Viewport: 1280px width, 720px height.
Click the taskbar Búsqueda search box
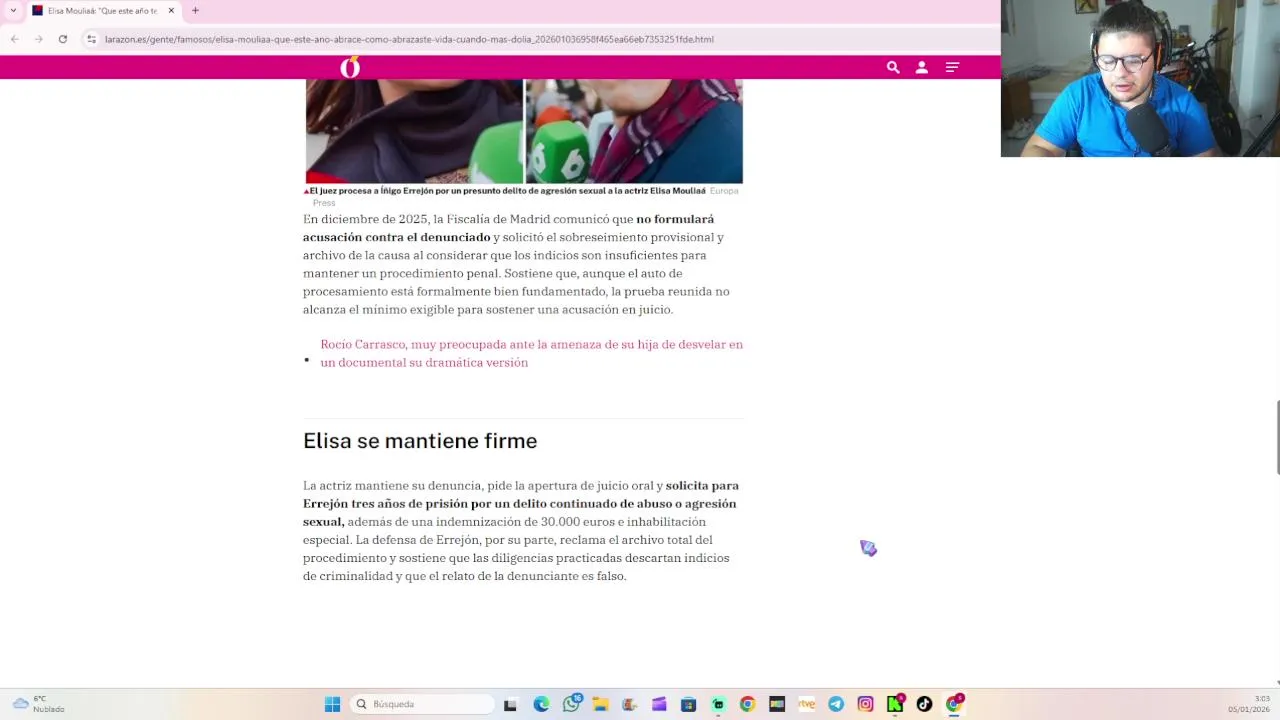422,704
